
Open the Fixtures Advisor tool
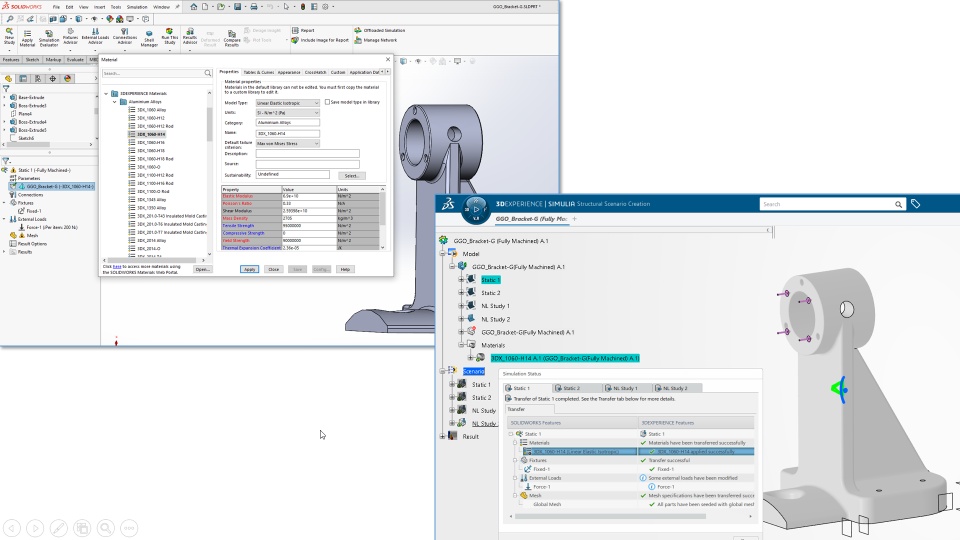tap(70, 36)
